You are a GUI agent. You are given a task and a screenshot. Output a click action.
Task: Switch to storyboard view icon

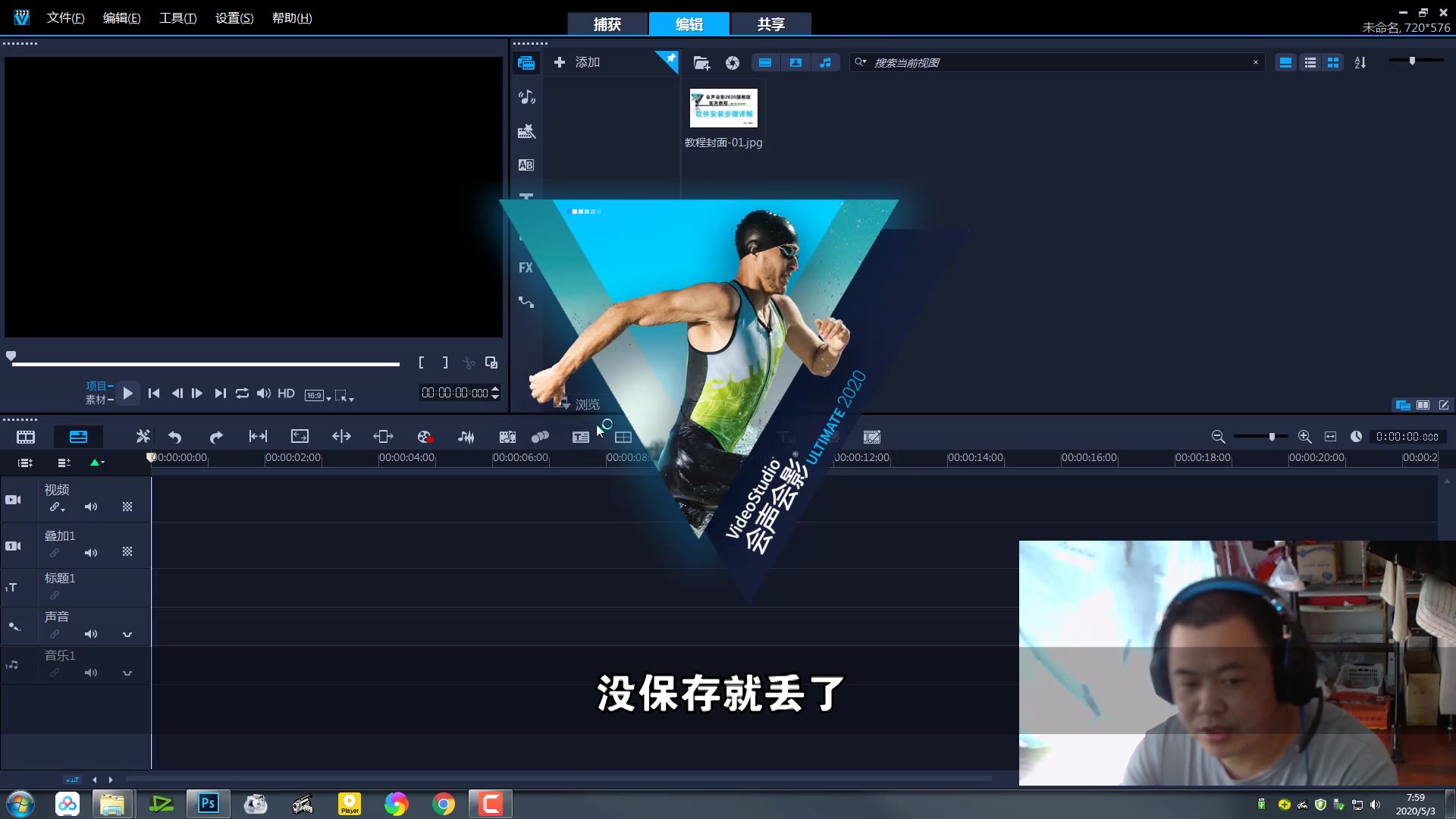tap(25, 437)
